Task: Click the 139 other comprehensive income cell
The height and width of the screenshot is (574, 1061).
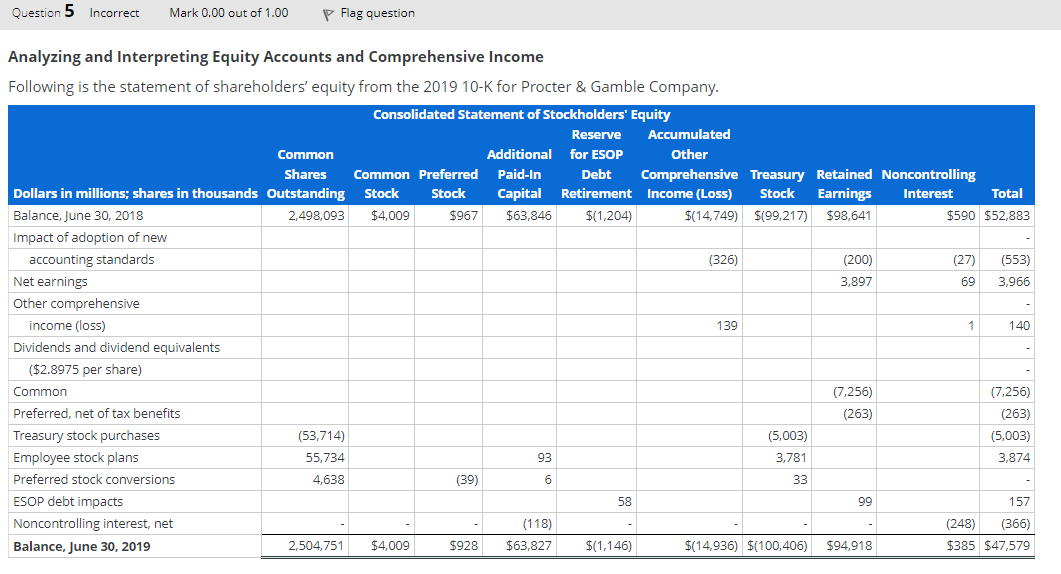Action: coord(690,326)
